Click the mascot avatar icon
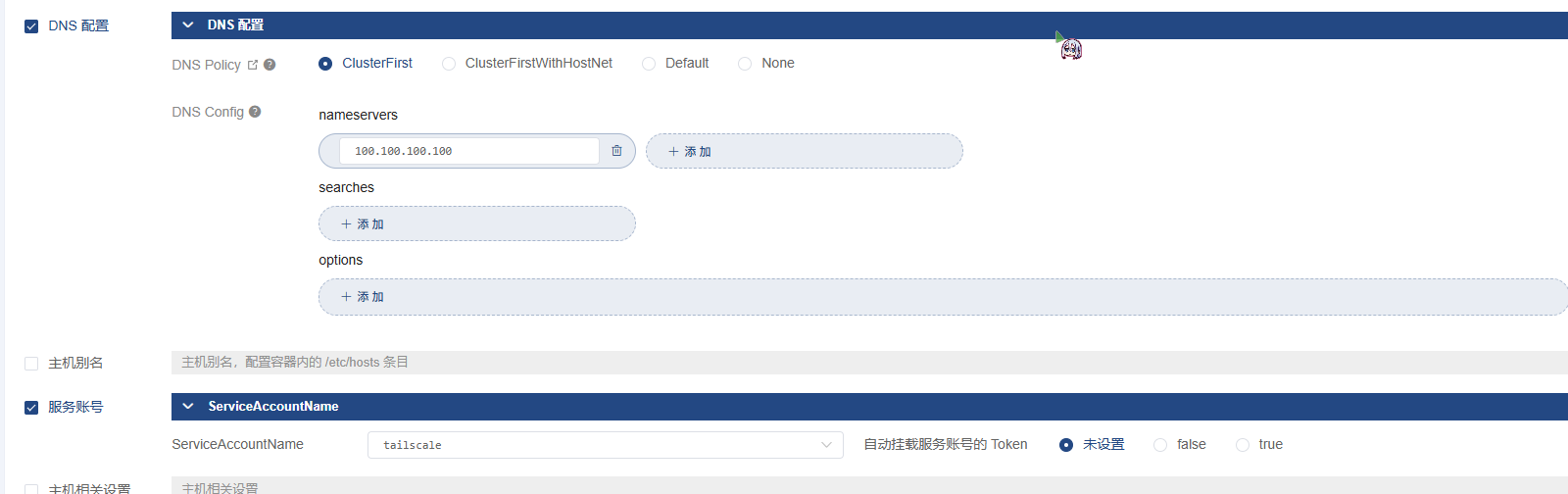1568x494 pixels. tap(1070, 48)
